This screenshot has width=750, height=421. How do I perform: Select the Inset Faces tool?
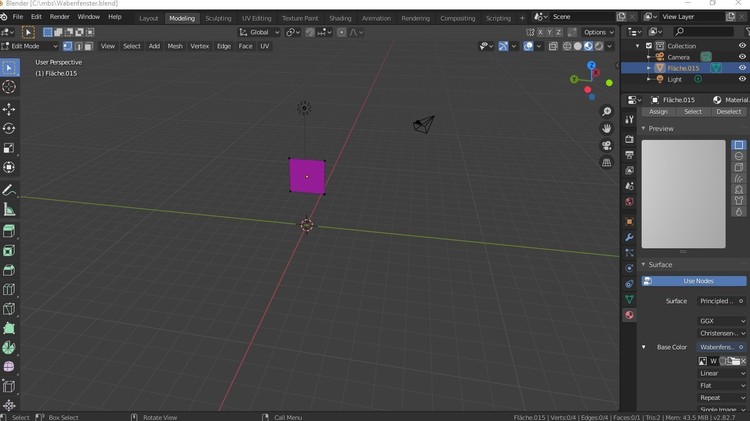click(9, 251)
